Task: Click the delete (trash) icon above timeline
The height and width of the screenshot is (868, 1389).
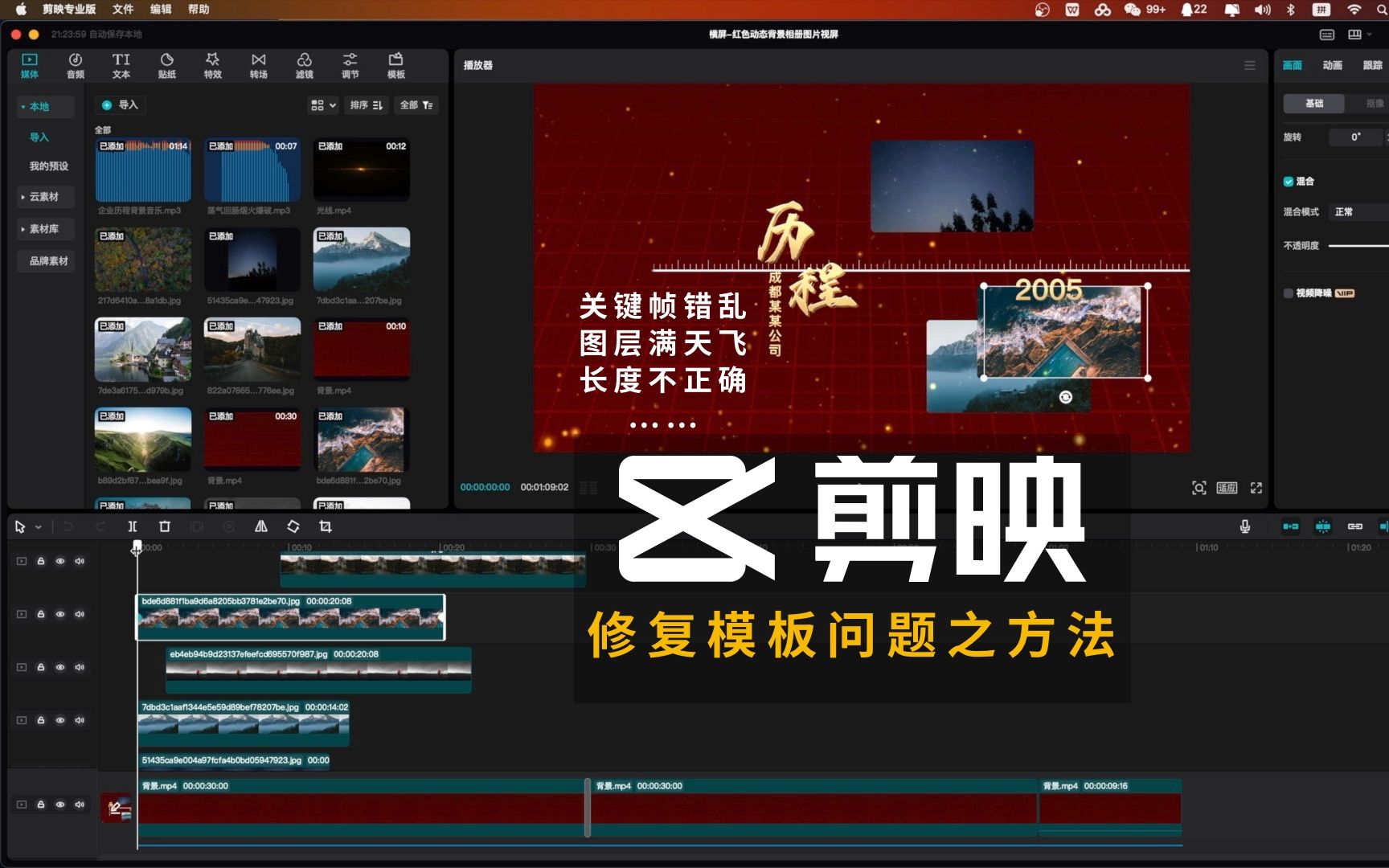Action: pyautogui.click(x=164, y=526)
